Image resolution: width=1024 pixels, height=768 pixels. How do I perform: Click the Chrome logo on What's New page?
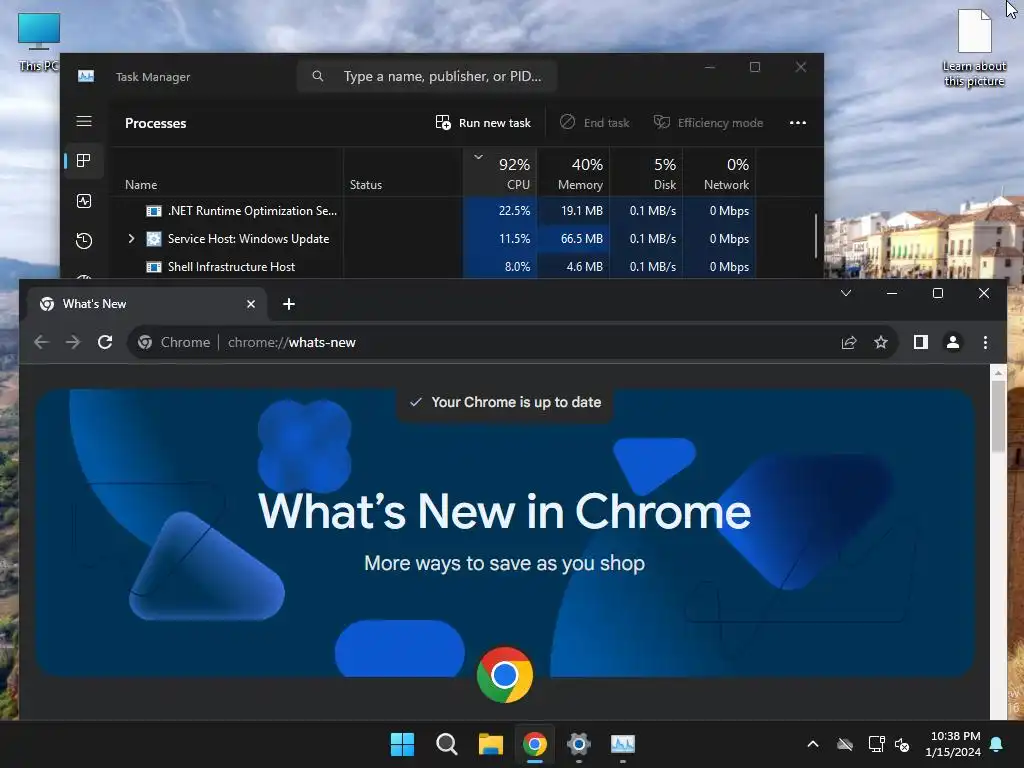click(x=505, y=675)
